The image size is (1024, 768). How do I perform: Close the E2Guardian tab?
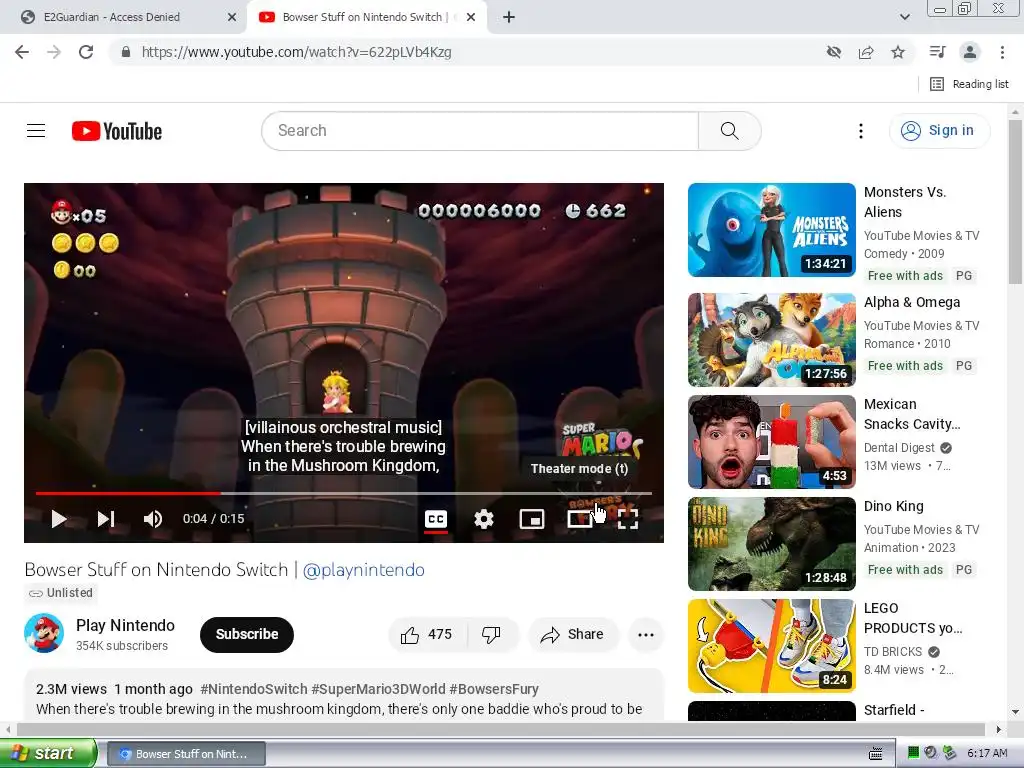tap(232, 18)
